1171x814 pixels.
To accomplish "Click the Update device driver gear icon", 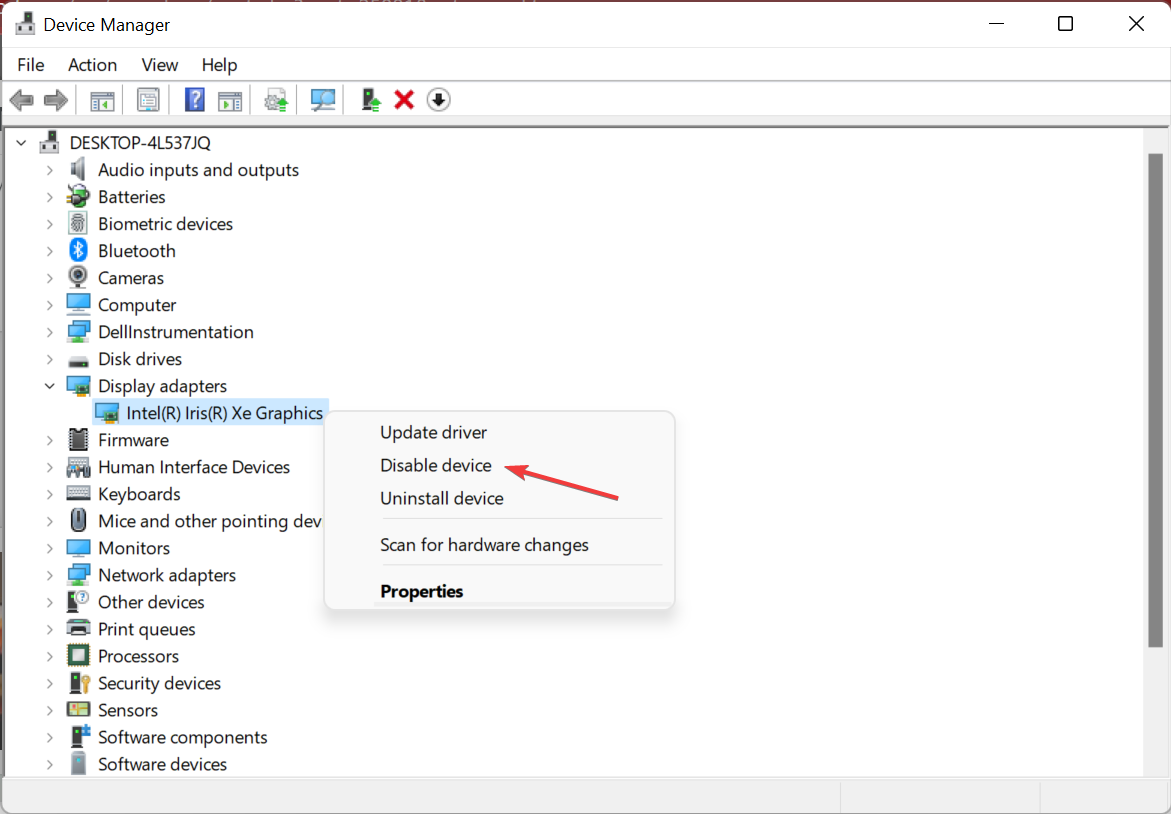I will [x=276, y=100].
